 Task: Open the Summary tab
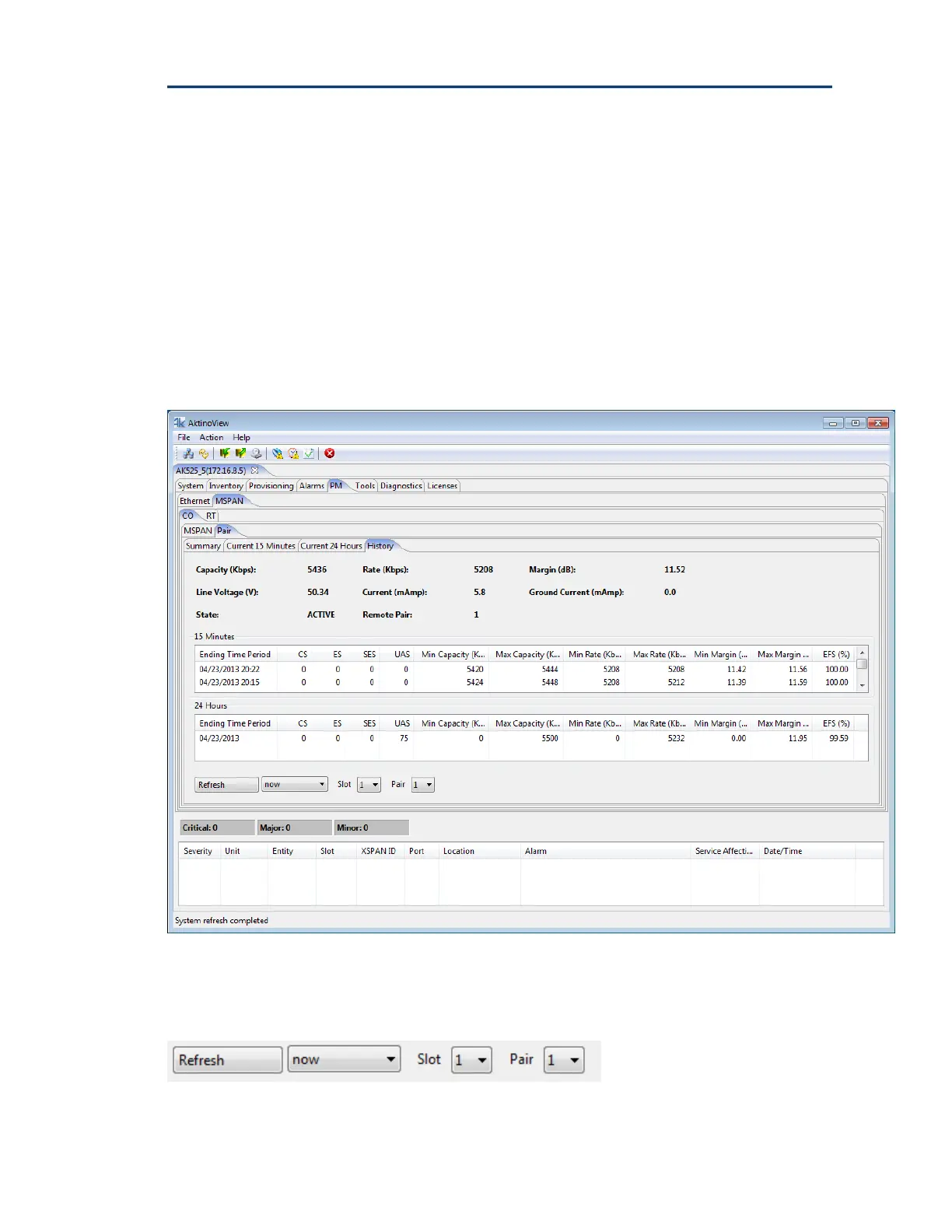(204, 546)
